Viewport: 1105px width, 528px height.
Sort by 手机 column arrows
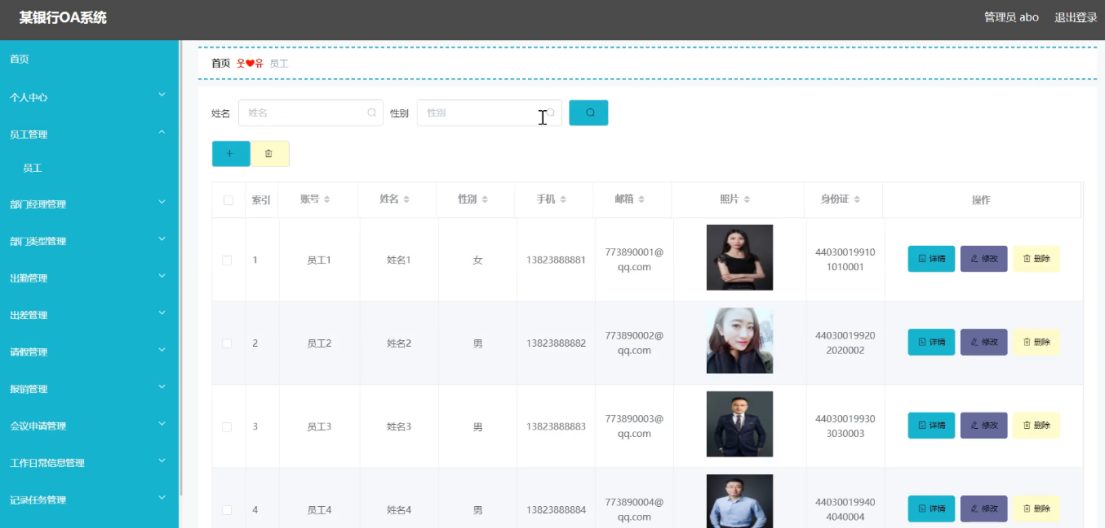[563, 200]
